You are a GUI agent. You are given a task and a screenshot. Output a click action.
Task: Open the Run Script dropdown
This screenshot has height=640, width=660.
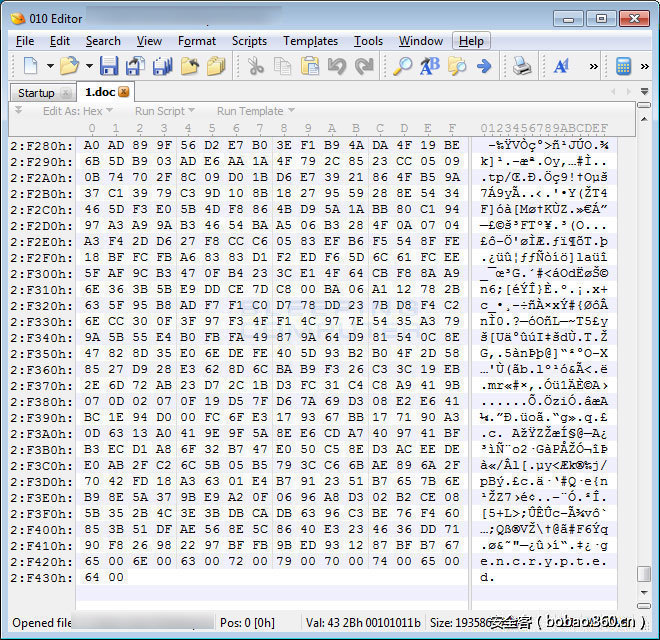point(165,111)
